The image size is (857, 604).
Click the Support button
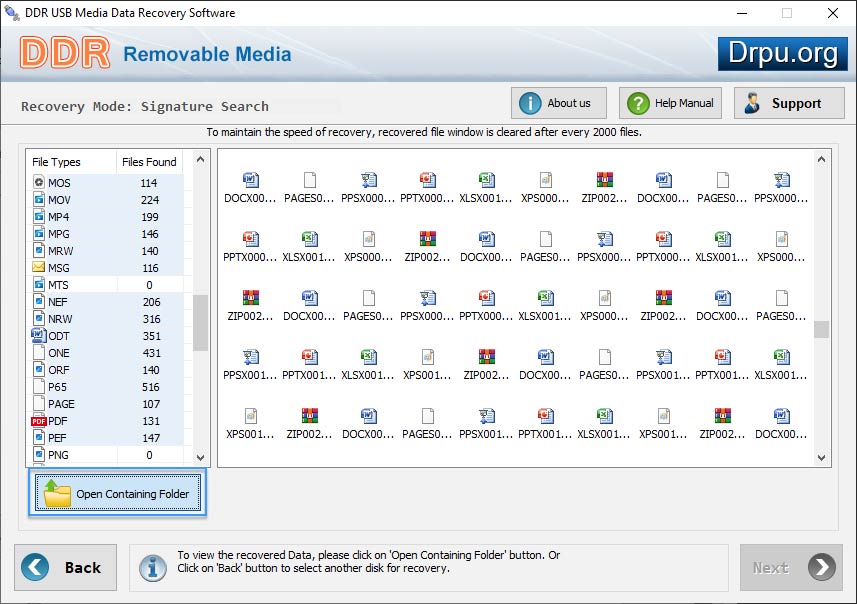click(x=789, y=103)
